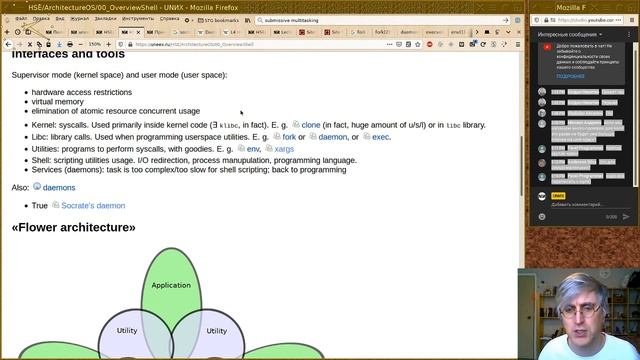
Task: Open the red adblock extension icon
Action: pyautogui.click(x=429, y=44)
